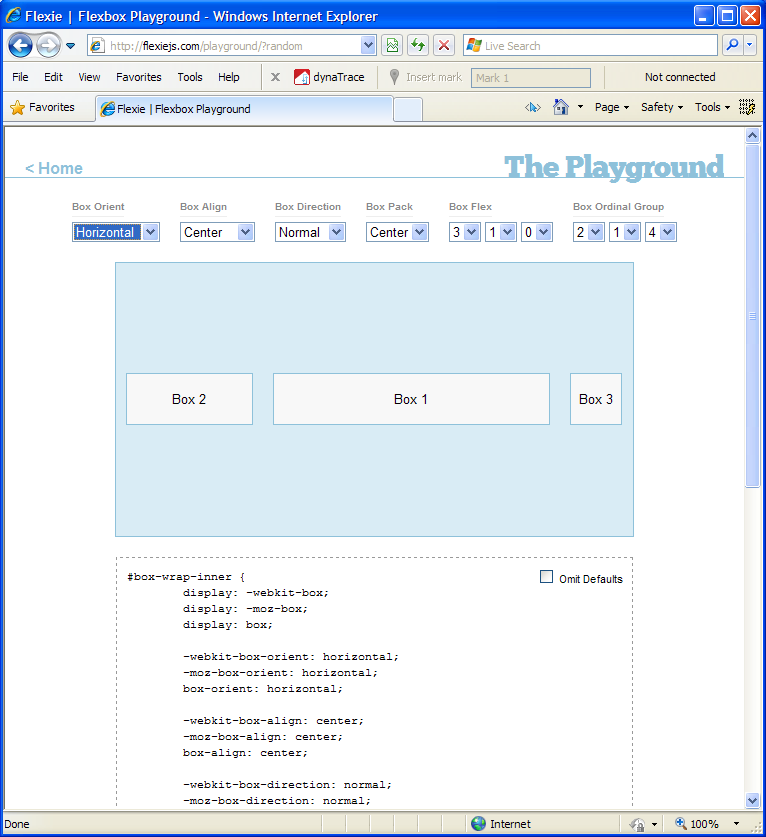Viewport: 766px width, 837px height.
Task: Click the dynaTrace toolbar icon
Action: (x=302, y=77)
